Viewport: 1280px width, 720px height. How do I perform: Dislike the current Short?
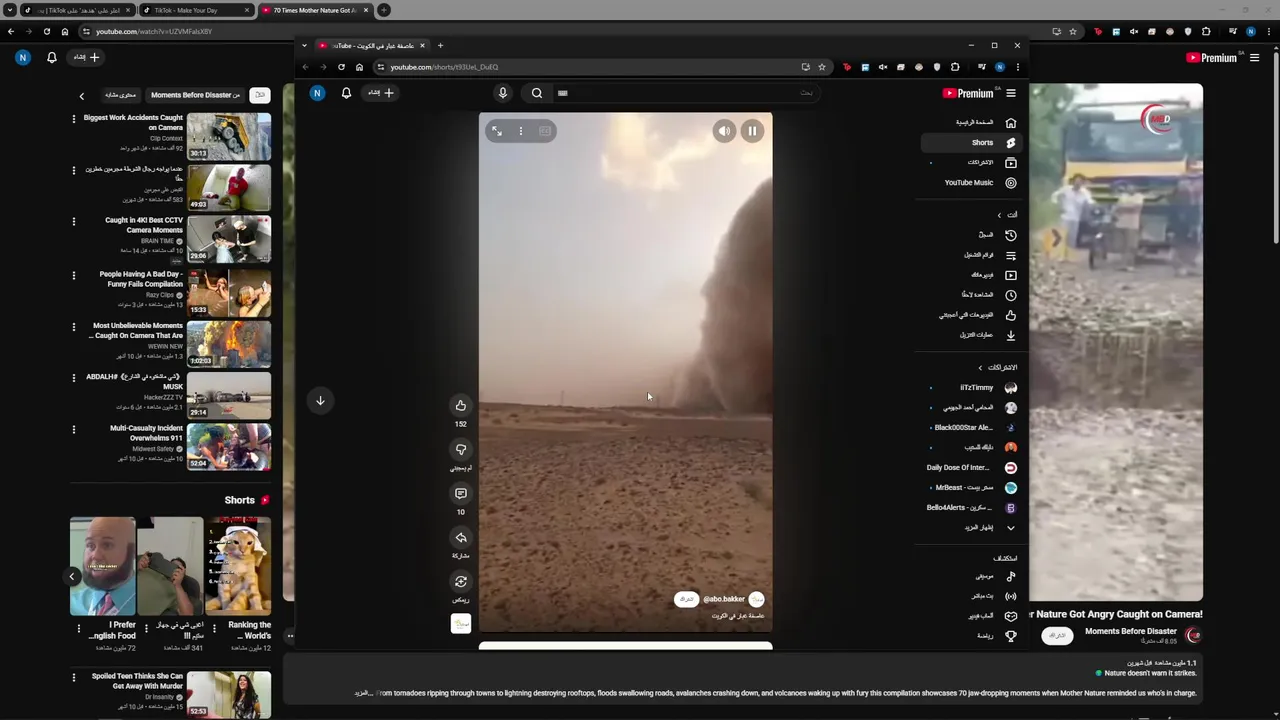(x=461, y=449)
